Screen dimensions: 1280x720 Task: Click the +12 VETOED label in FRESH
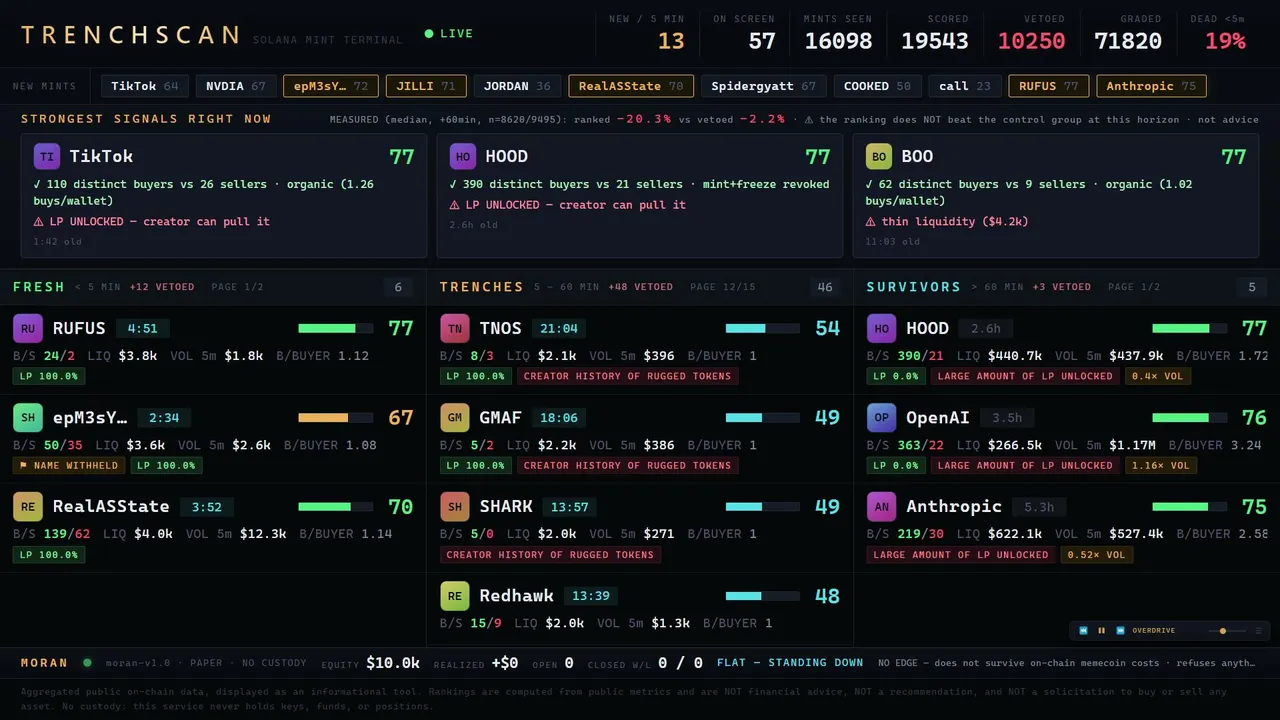[x=162, y=287]
